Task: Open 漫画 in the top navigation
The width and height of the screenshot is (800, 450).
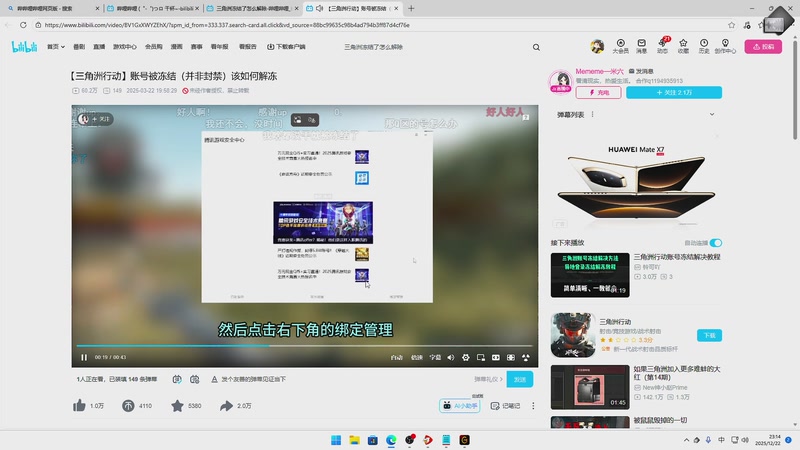Action: (177, 47)
